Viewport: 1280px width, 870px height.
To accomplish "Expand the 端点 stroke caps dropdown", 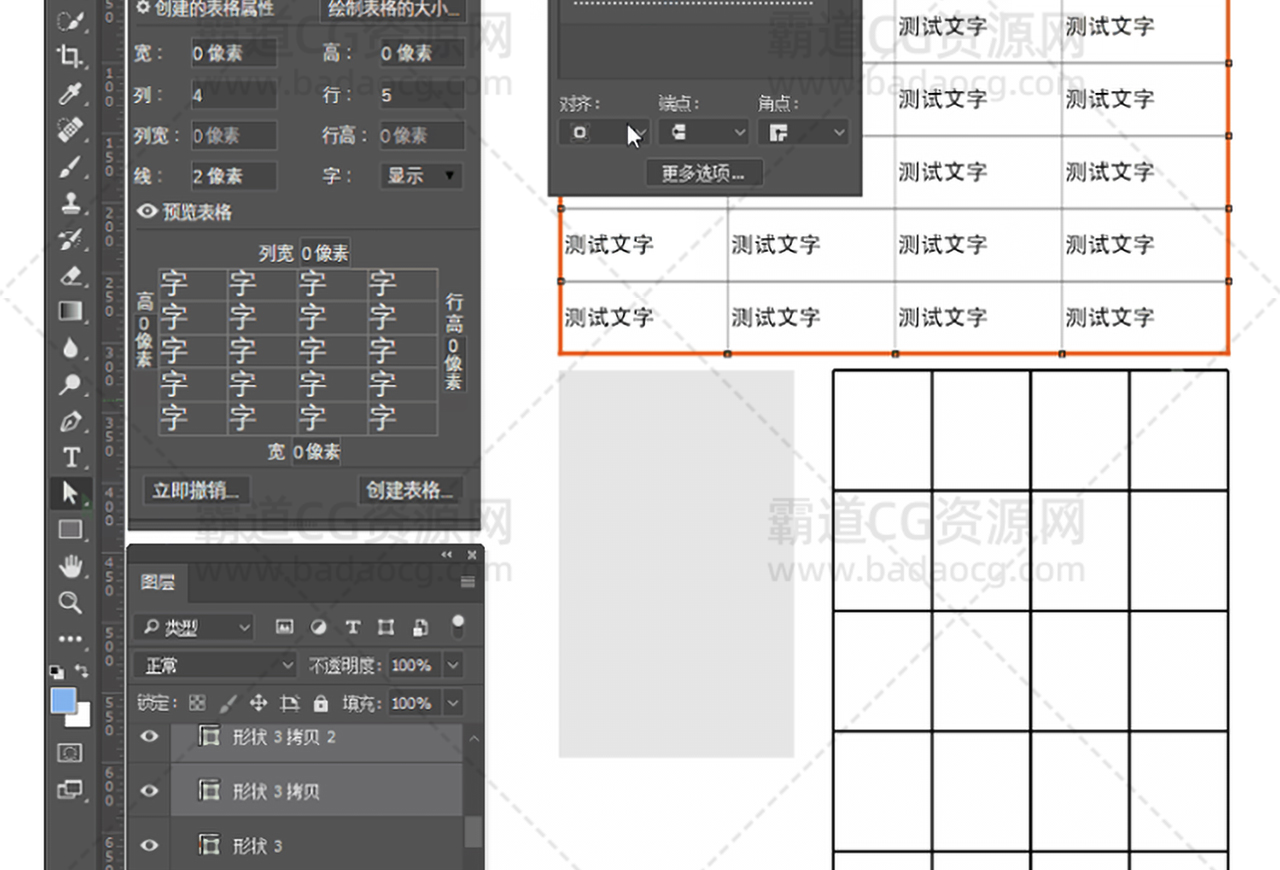I will (x=703, y=132).
